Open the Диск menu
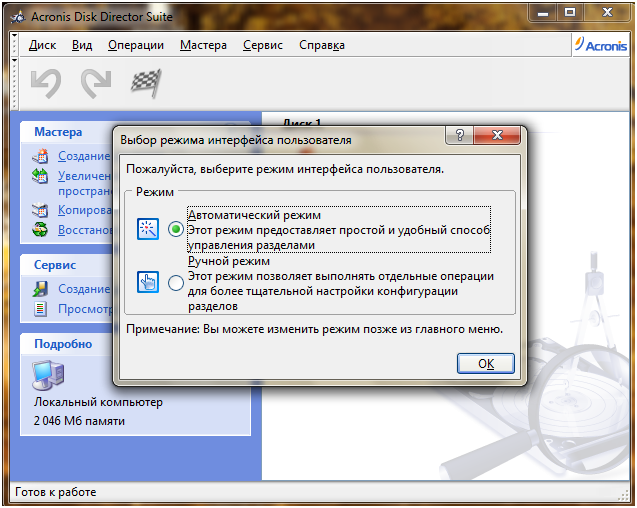The image size is (637, 508). pyautogui.click(x=42, y=45)
